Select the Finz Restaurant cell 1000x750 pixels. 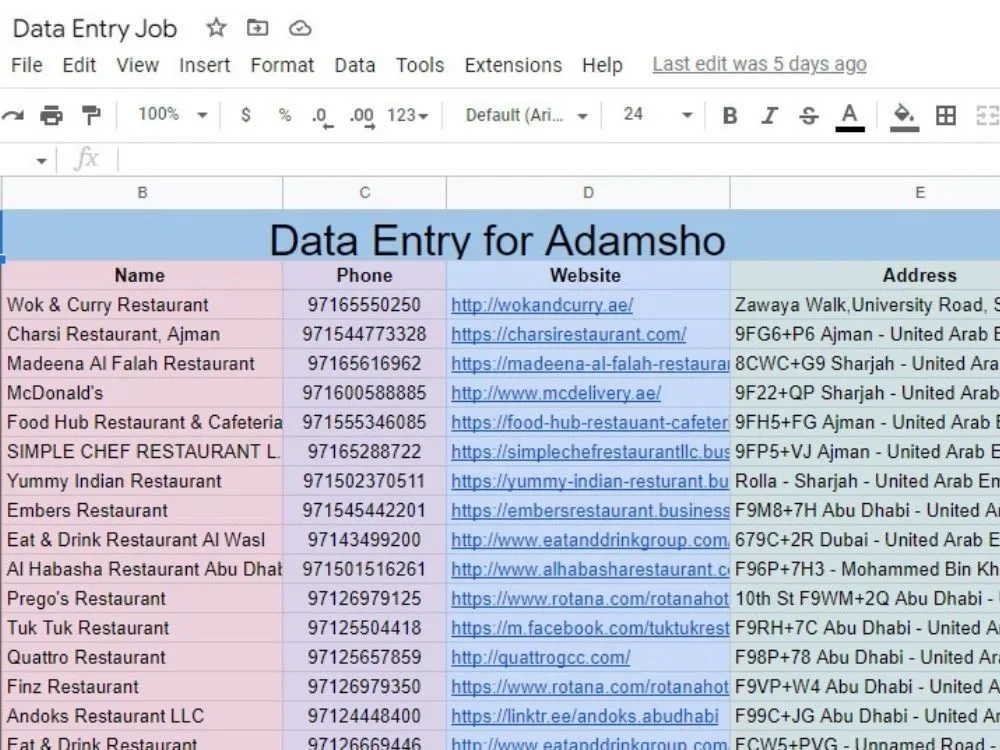[x=142, y=686]
